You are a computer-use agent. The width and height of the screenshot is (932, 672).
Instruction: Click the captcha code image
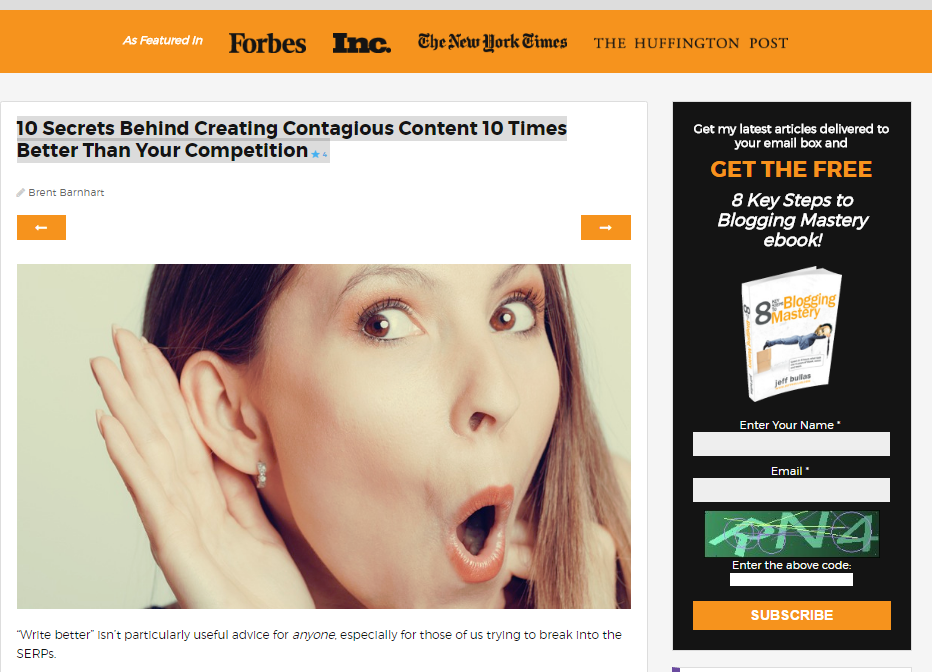791,534
